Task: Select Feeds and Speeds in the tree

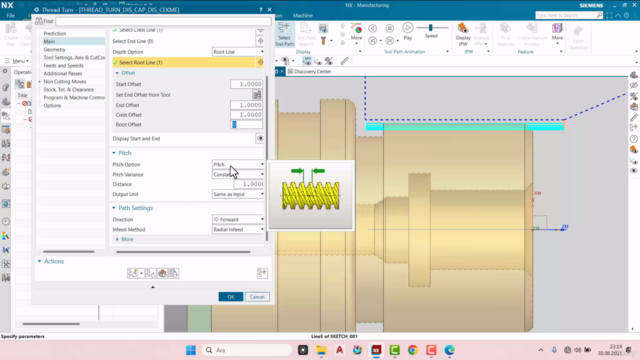Action: point(63,65)
